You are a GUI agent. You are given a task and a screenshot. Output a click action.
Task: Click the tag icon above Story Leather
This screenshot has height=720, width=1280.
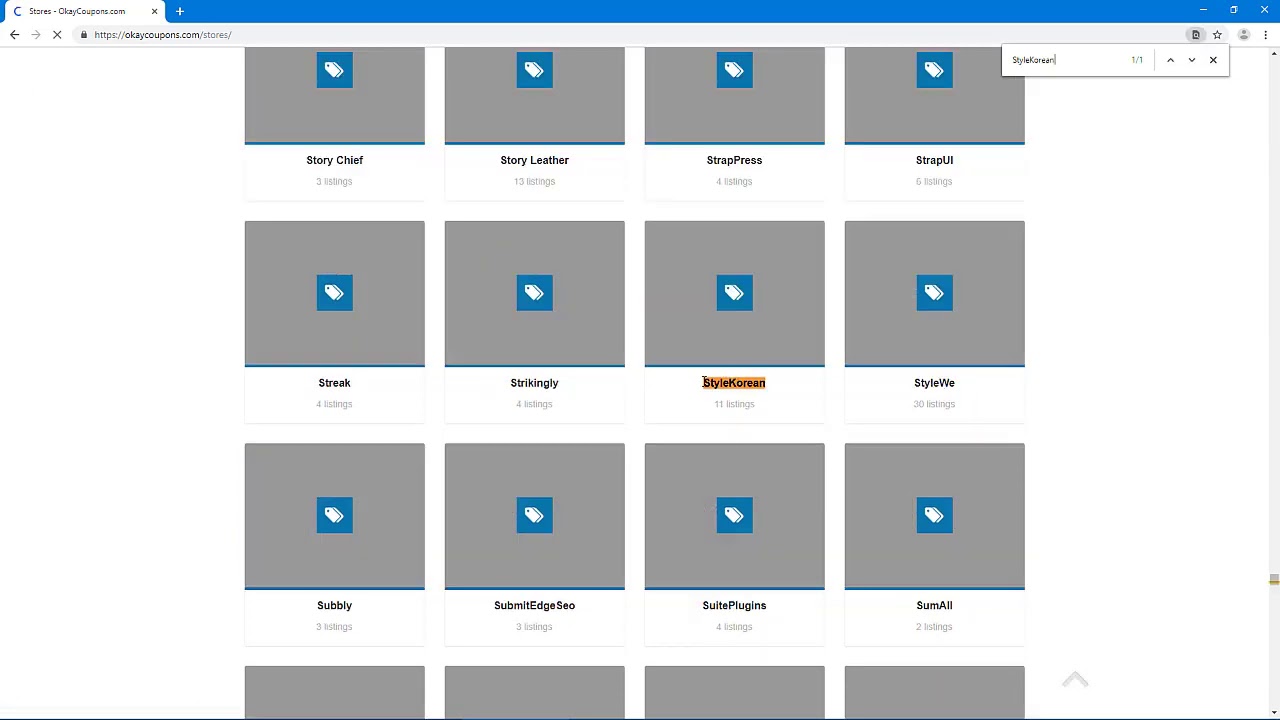[534, 70]
